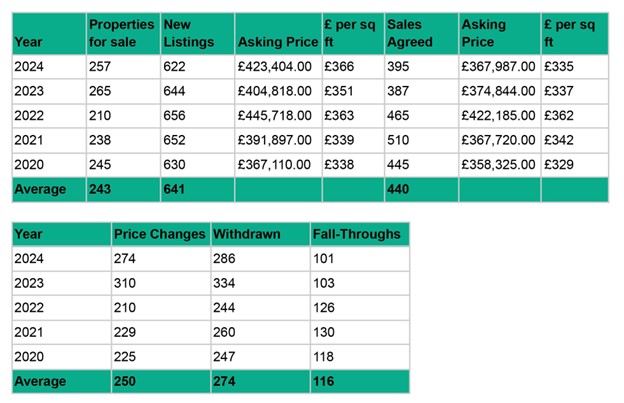Image resolution: width=624 pixels, height=403 pixels.
Task: Click the 2021 fall-throughs value 130
Action: tap(325, 333)
